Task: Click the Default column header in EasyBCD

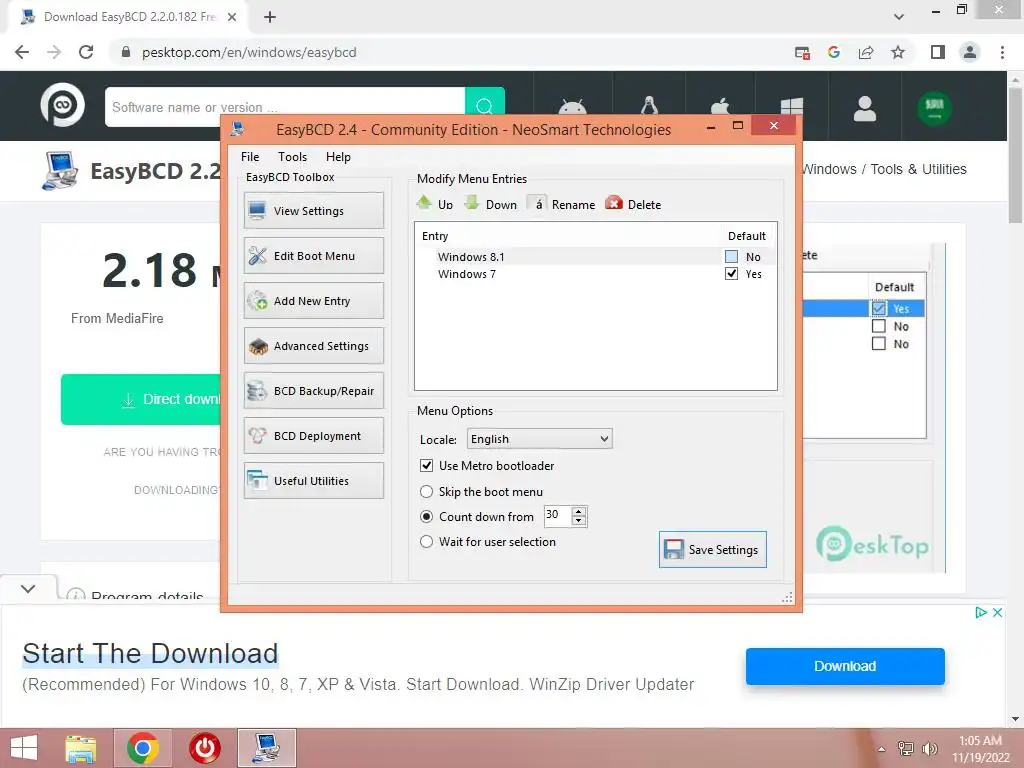Action: 746,236
